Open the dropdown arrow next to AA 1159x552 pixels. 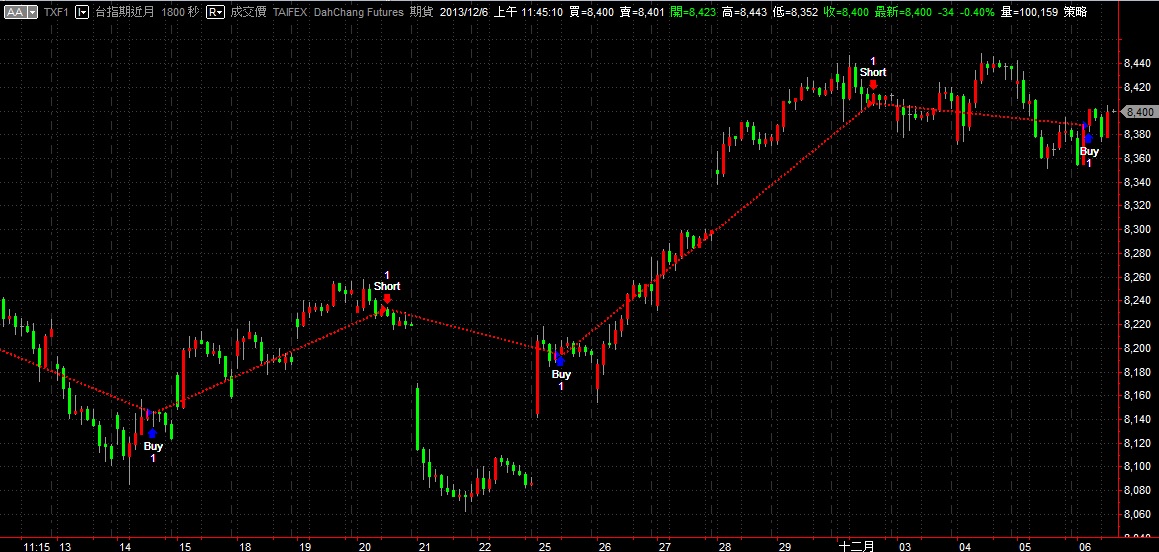pyautogui.click(x=33, y=12)
